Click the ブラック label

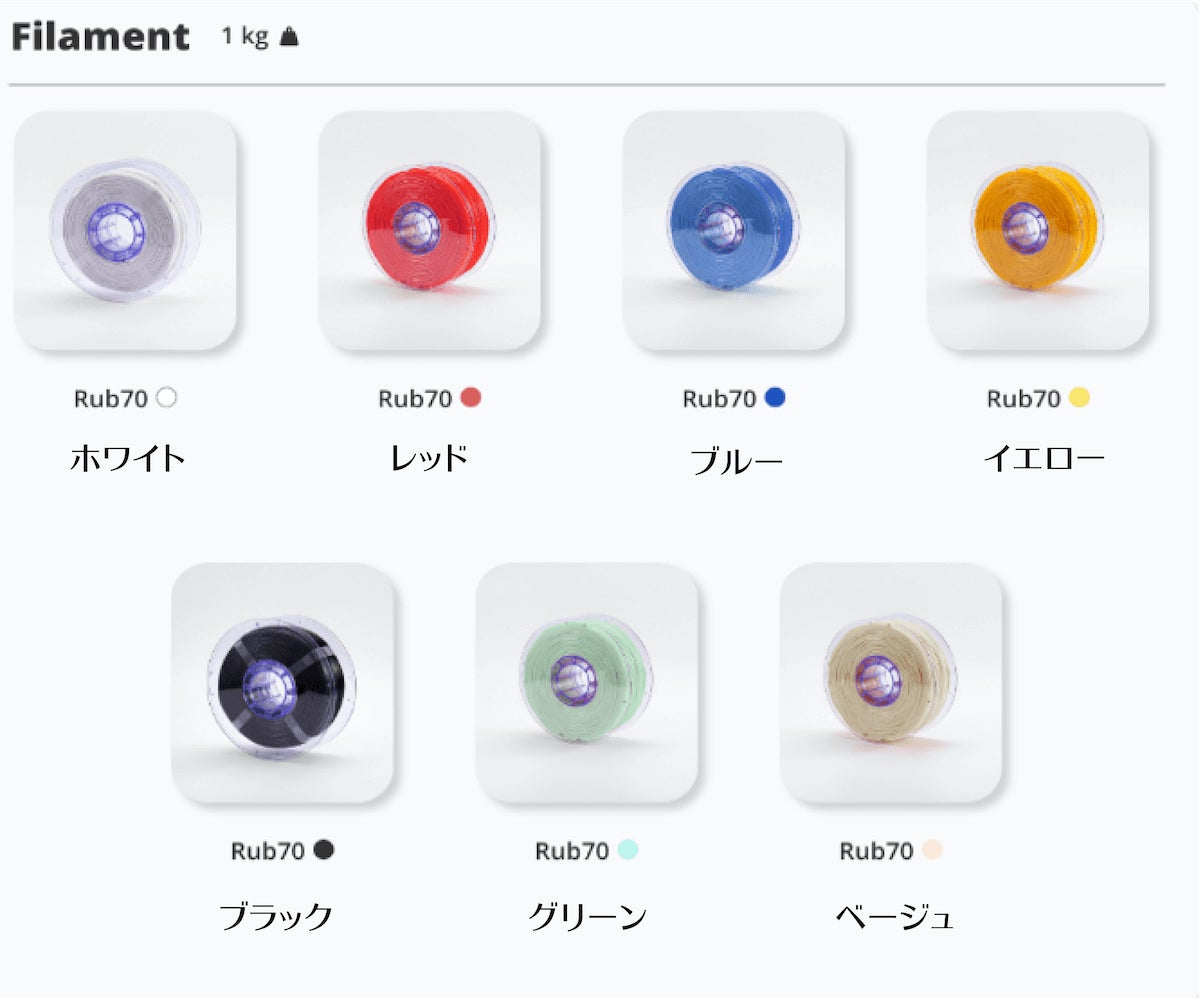coord(276,916)
